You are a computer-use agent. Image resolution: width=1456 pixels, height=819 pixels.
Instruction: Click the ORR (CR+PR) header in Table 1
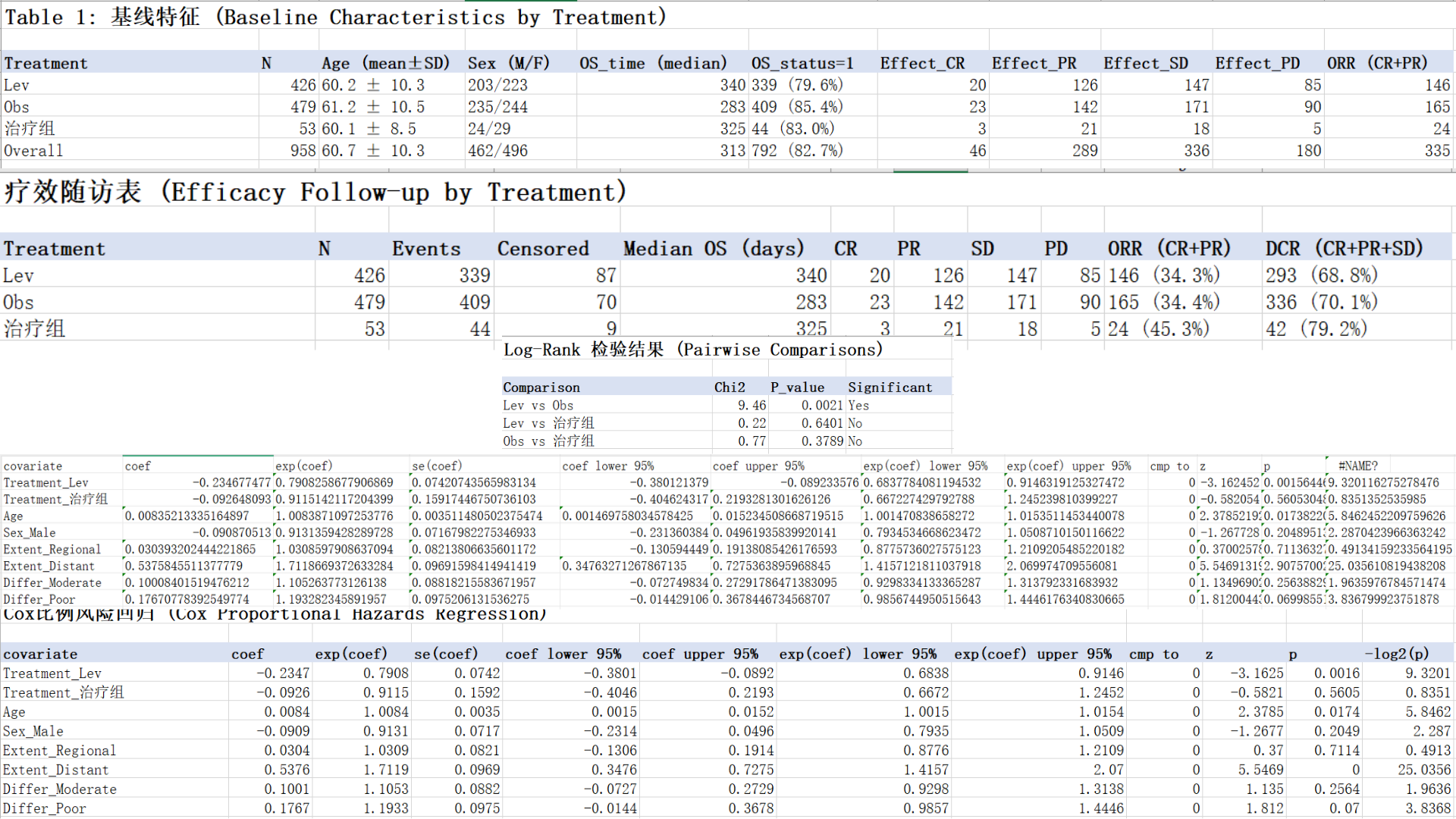coord(1377,64)
